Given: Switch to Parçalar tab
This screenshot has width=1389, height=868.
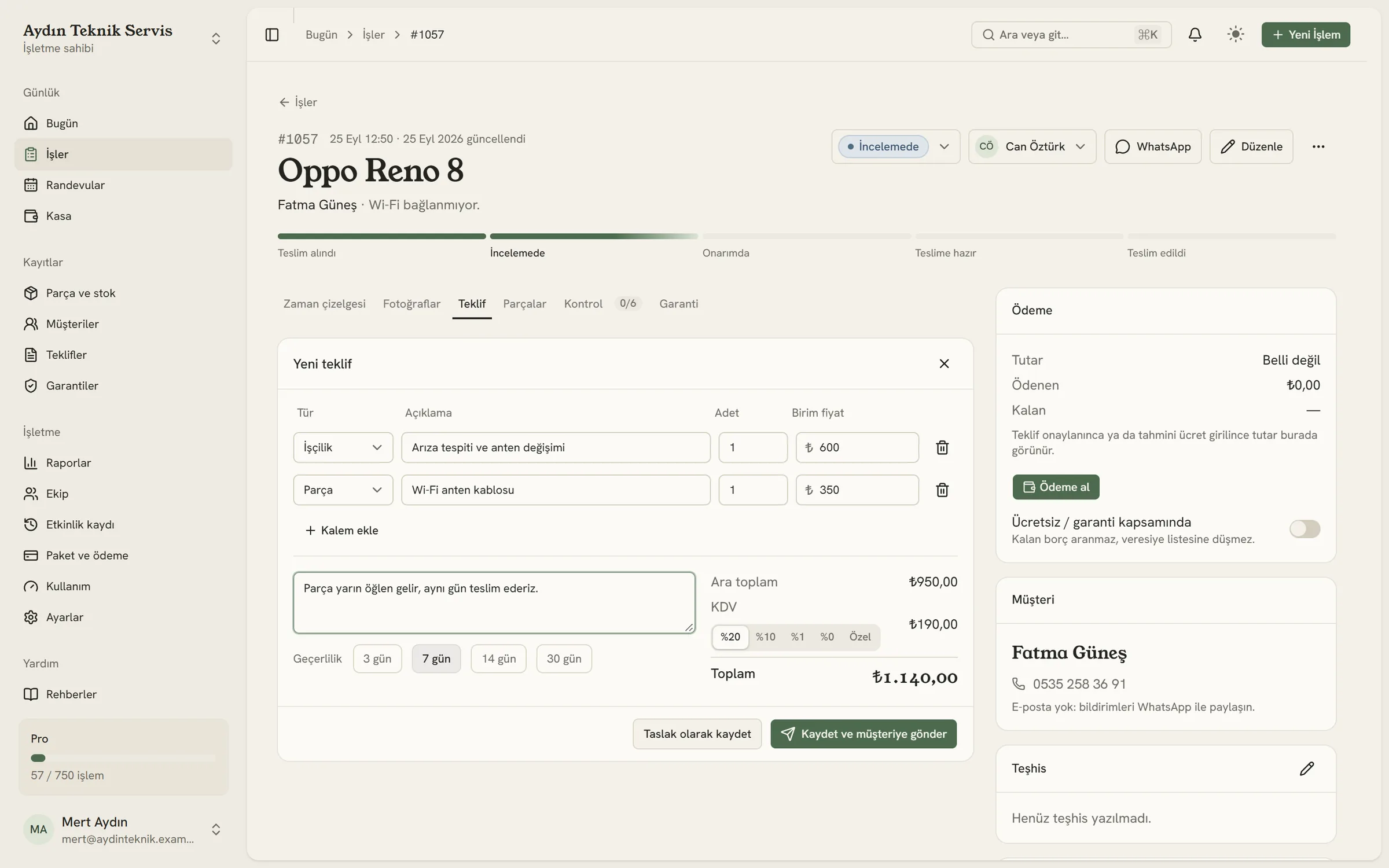Looking at the screenshot, I should click(524, 304).
